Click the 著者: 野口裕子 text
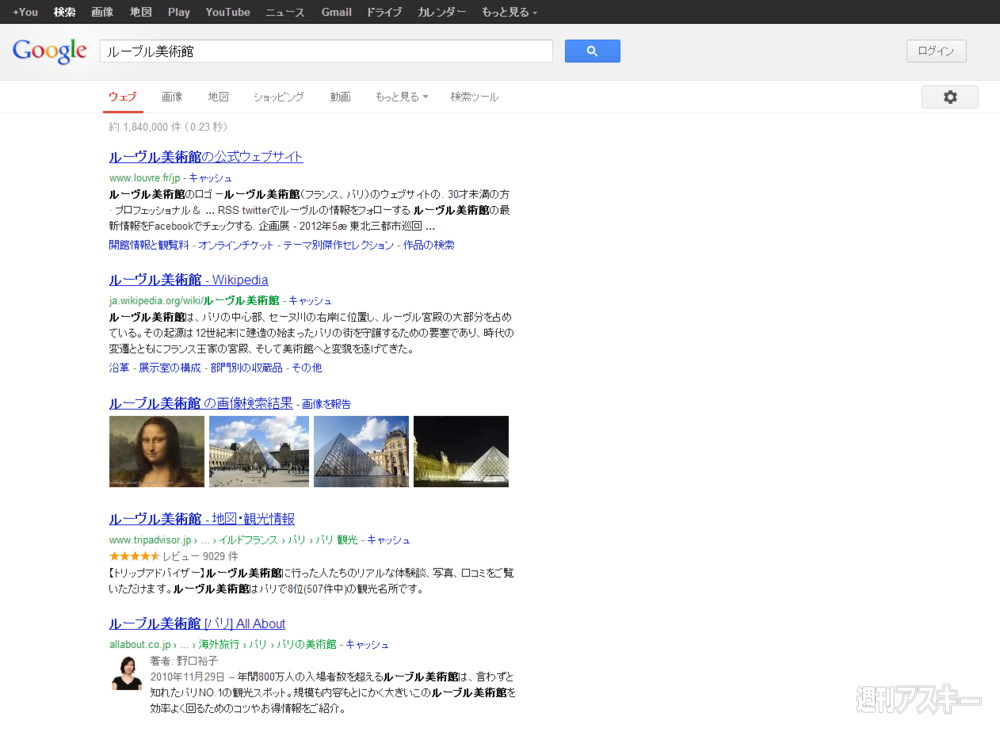Image resolution: width=1000 pixels, height=732 pixels. (184, 661)
